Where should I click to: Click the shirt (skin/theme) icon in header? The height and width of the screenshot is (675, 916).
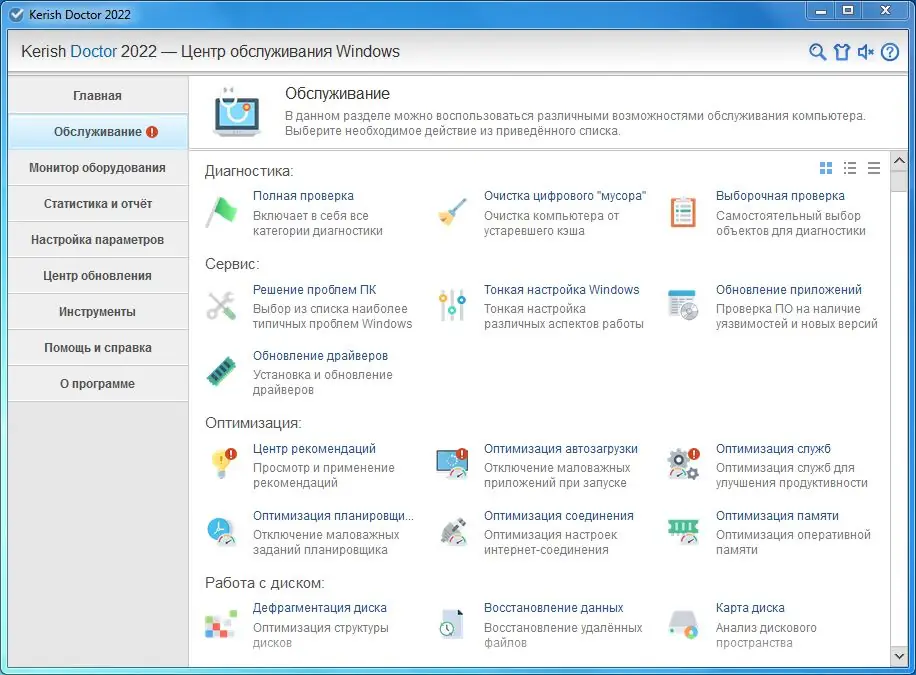pyautogui.click(x=842, y=52)
